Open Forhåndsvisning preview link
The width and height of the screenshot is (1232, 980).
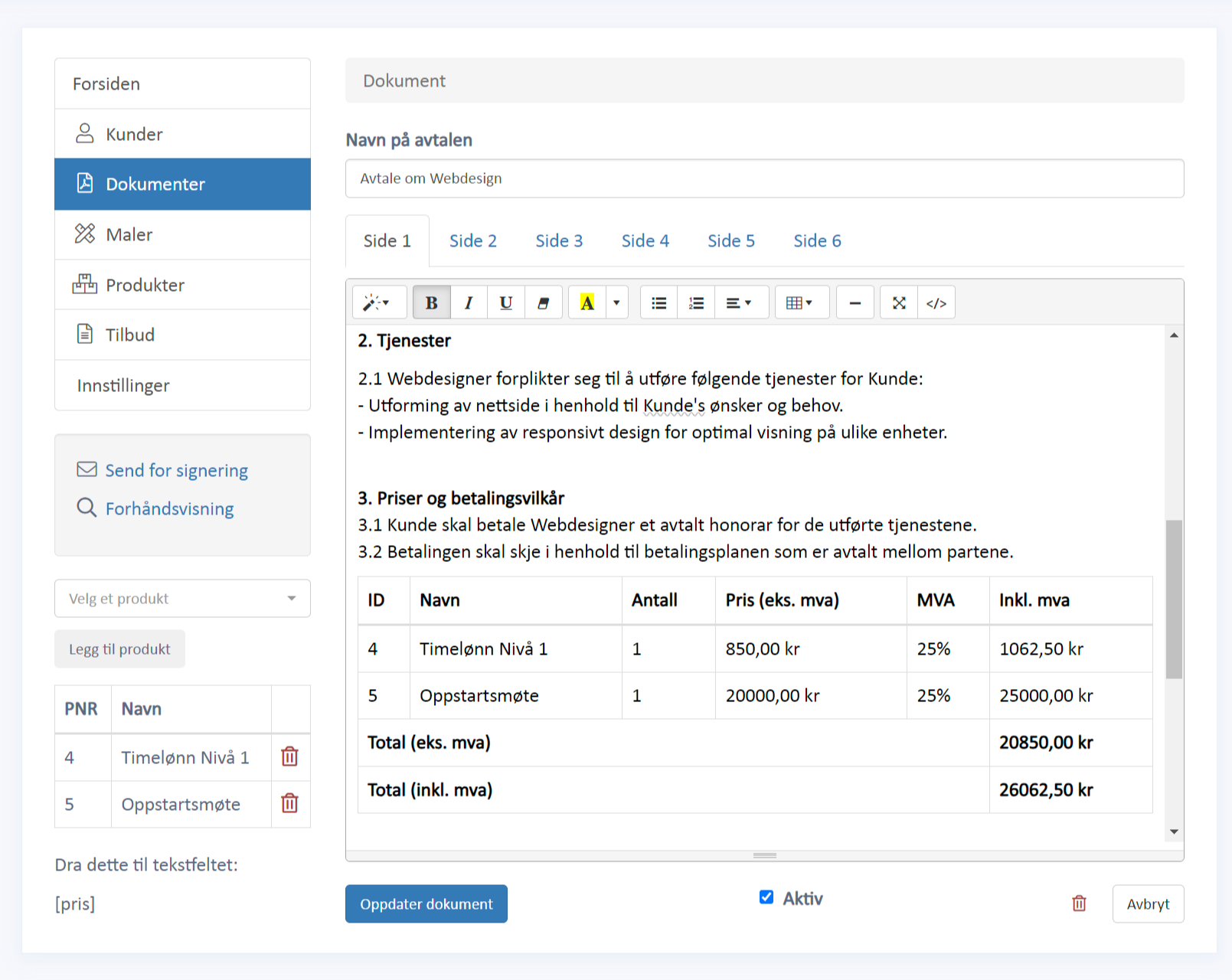(170, 509)
